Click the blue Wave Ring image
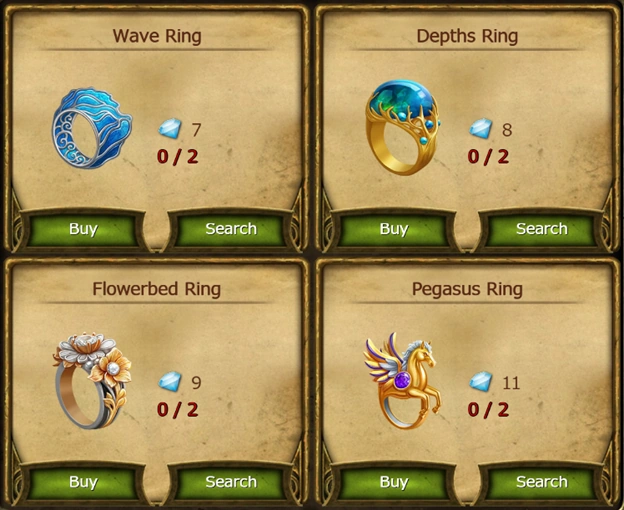 tap(92, 128)
